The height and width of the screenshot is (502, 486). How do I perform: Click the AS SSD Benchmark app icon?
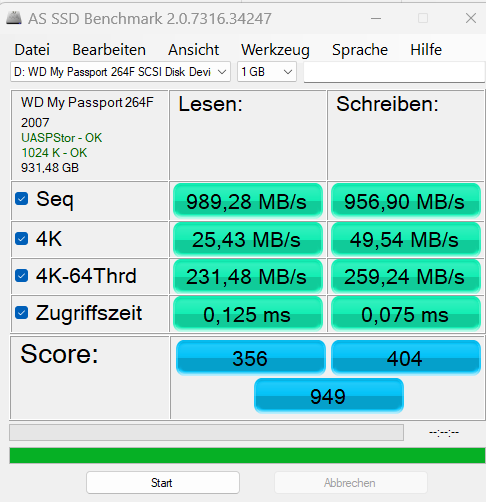14,18
